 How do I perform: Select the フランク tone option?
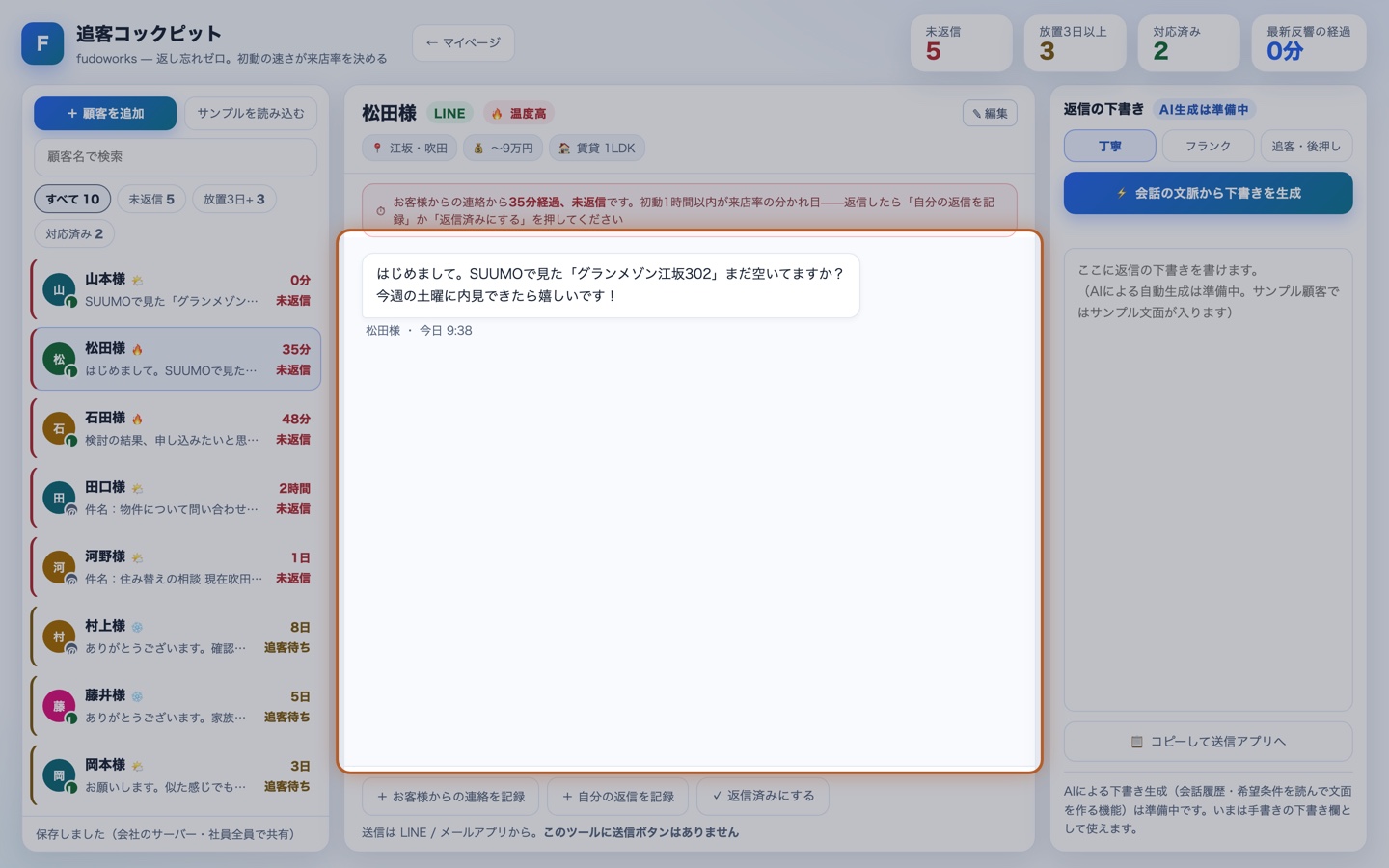(x=1208, y=146)
